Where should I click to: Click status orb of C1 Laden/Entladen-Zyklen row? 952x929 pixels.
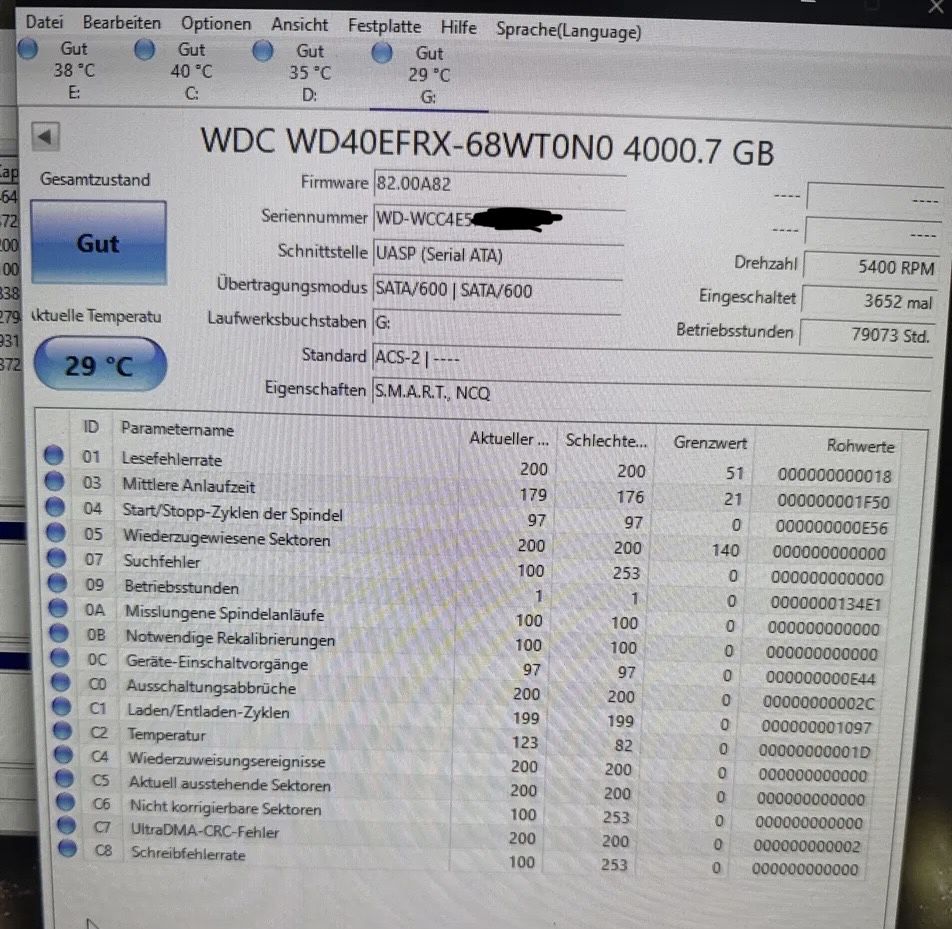pos(61,706)
